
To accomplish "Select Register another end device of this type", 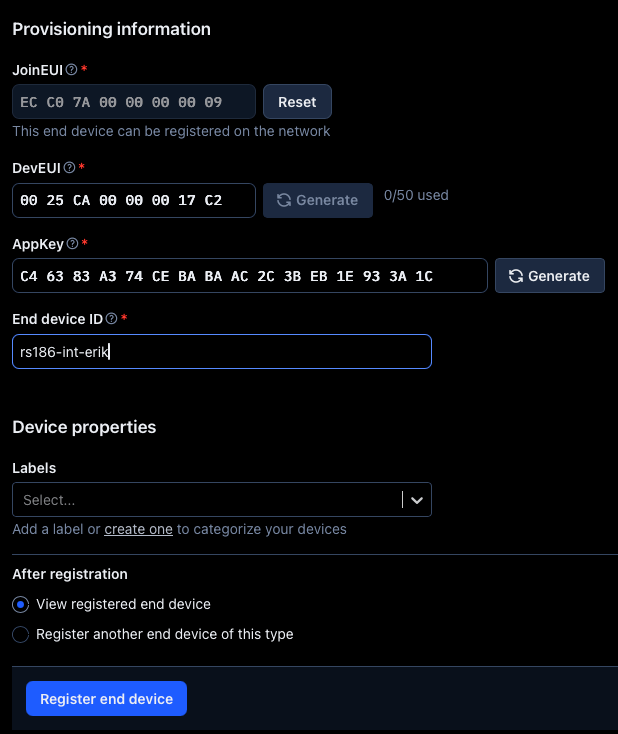I will [x=20, y=634].
